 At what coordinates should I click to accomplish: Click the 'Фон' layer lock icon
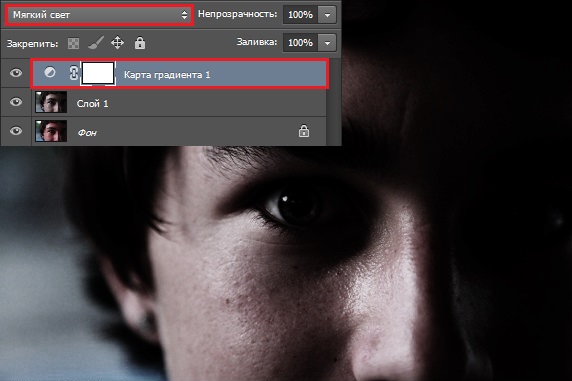(304, 131)
